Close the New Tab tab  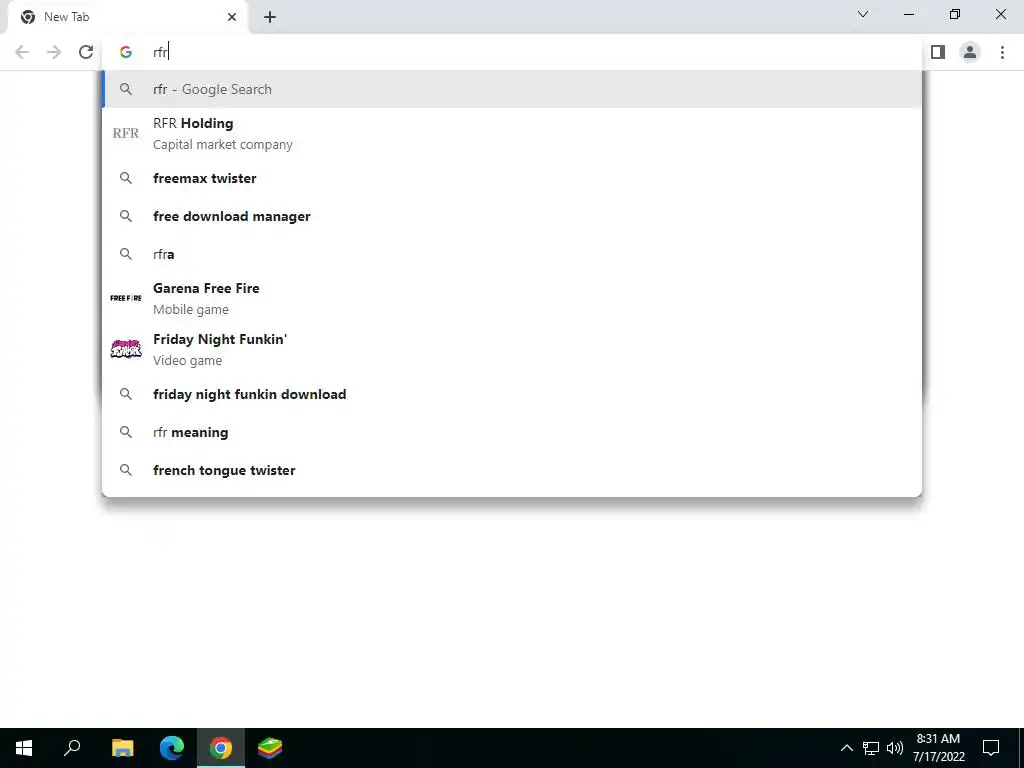[232, 17]
